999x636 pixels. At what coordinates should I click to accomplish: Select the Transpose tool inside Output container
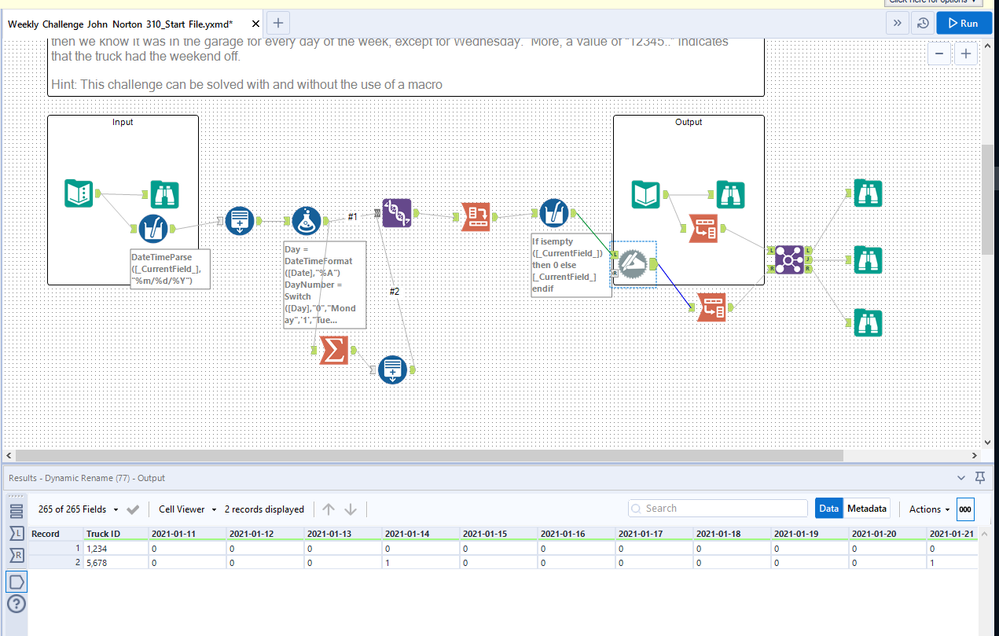pyautogui.click(x=703, y=228)
